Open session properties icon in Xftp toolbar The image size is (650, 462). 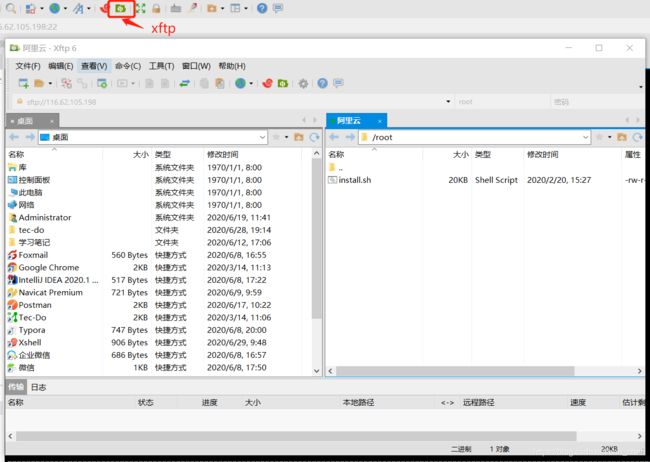tap(102, 83)
